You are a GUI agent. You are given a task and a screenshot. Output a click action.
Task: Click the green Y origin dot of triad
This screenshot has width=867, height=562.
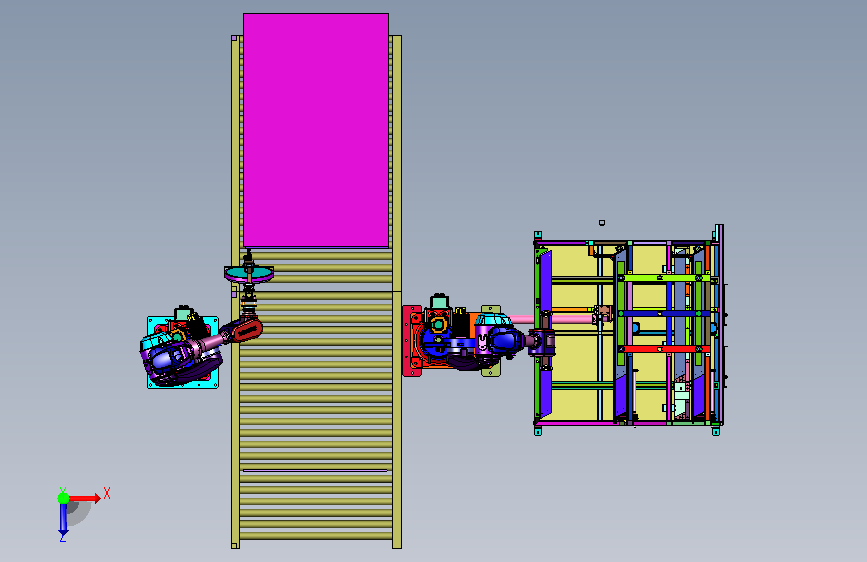pyautogui.click(x=64, y=498)
